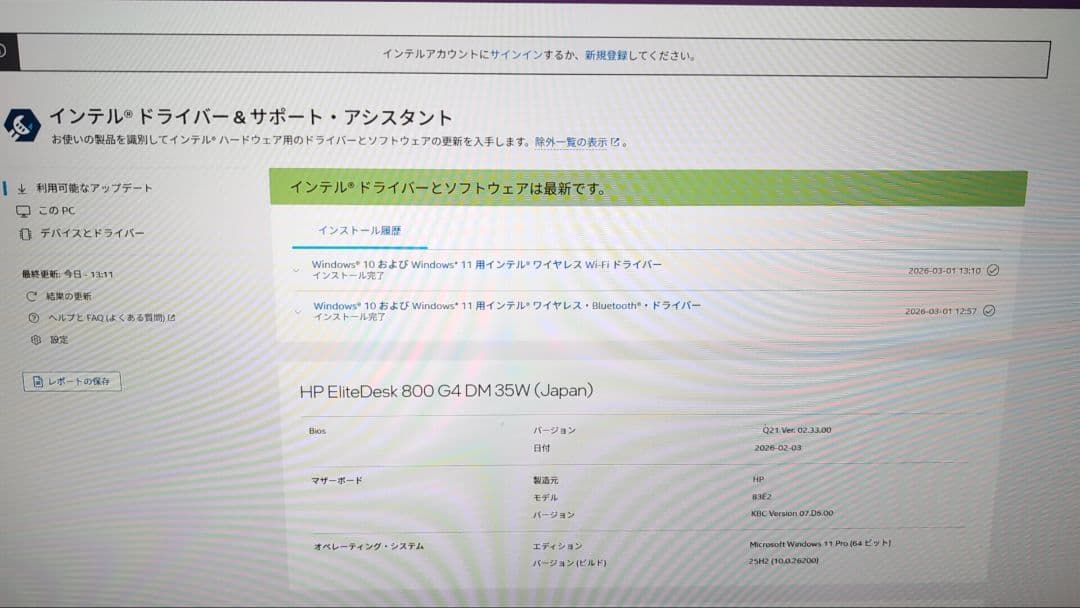Click the refresh icon beside 結果の更新
Screen dimensions: 1080x608
(31, 296)
